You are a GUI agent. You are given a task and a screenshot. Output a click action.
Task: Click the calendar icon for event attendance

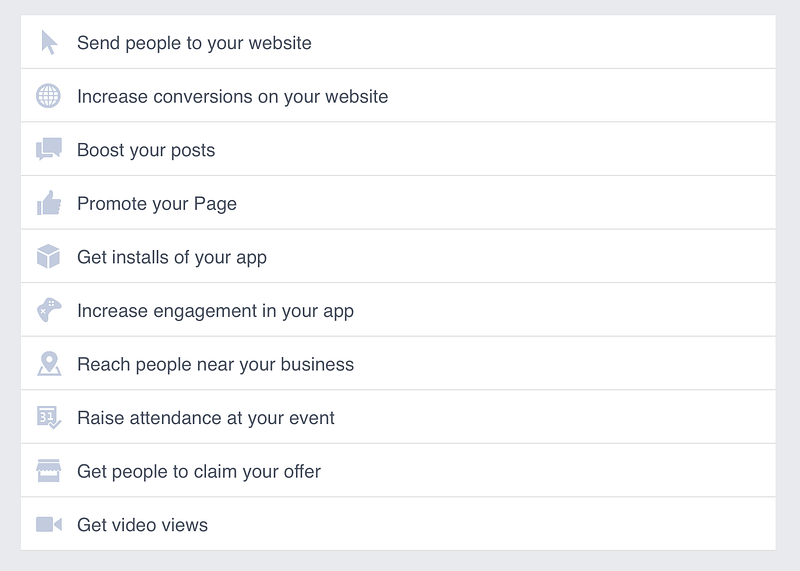[x=49, y=417]
